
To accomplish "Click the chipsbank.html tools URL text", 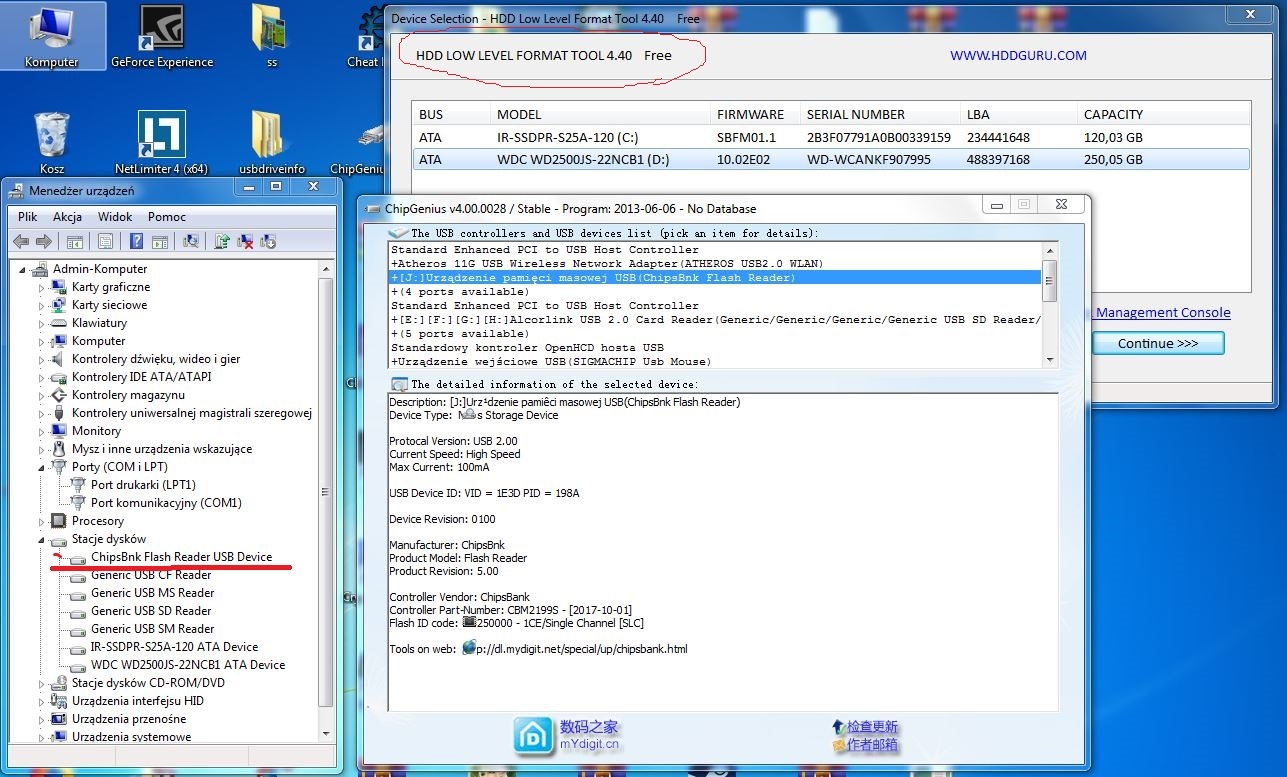I will (584, 649).
